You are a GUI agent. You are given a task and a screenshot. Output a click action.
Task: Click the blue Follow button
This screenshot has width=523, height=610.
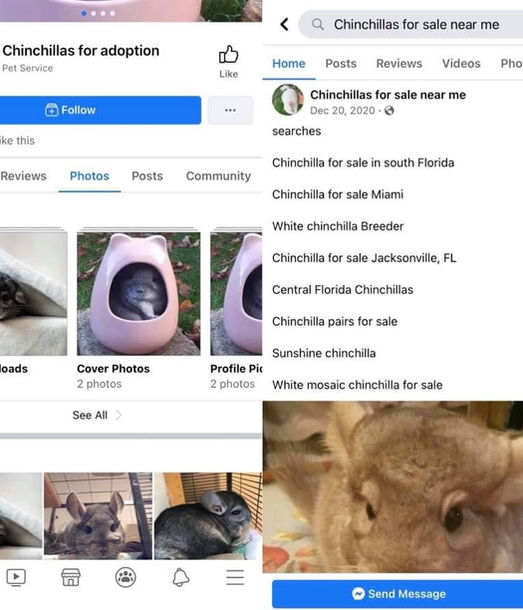coord(100,110)
